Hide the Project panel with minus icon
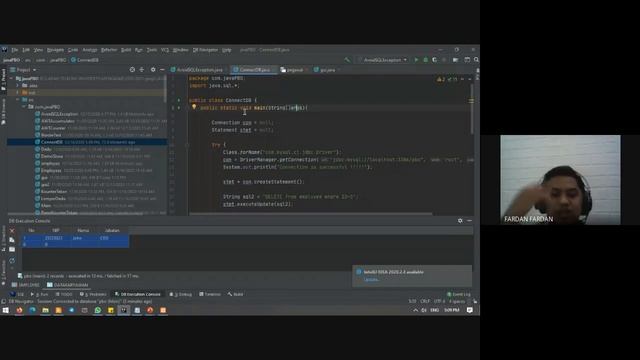Viewport: 640px width, 360px height. coord(162,70)
